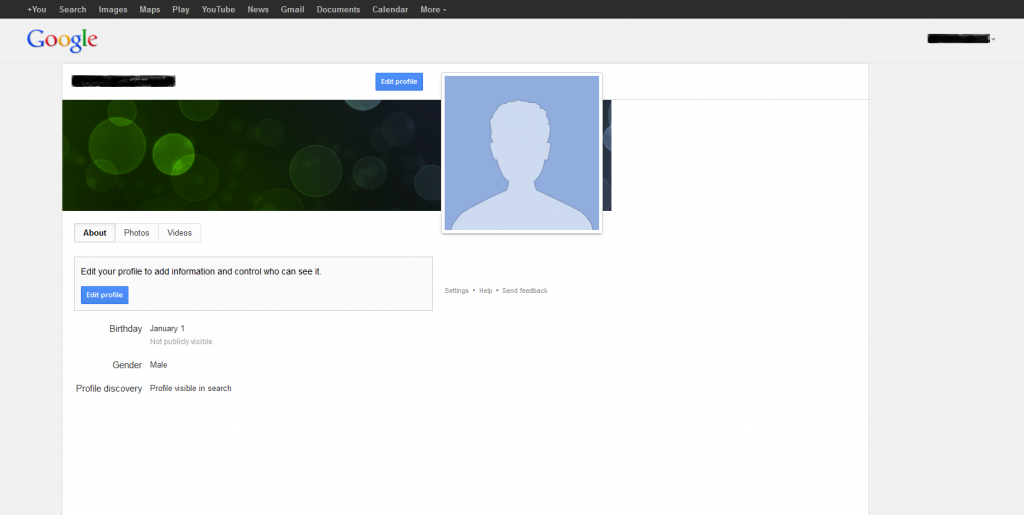Viewport: 1024px width, 515px height.
Task: Go to Search in the top bar
Action: click(72, 10)
